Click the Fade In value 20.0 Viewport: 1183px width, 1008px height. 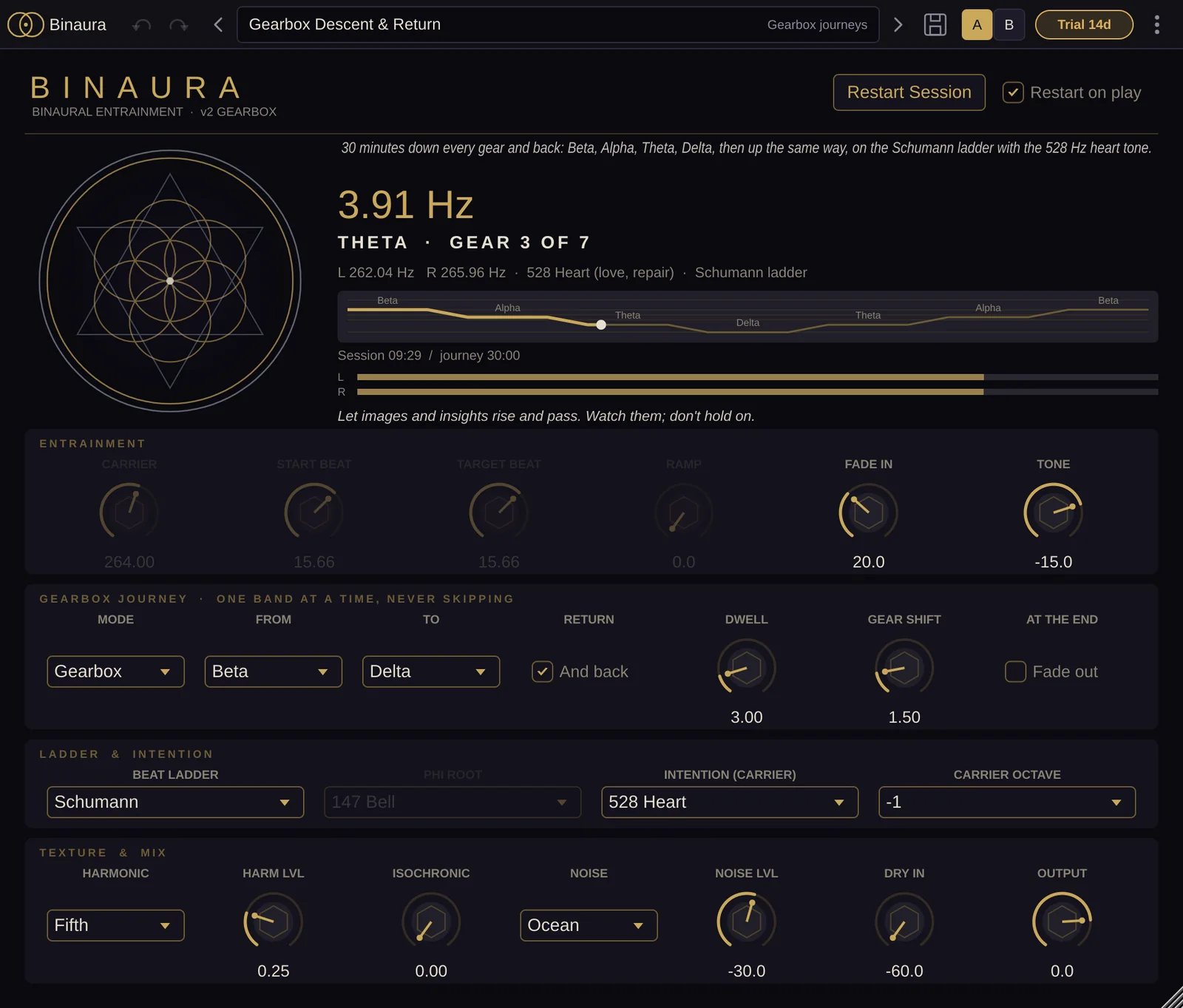point(869,562)
